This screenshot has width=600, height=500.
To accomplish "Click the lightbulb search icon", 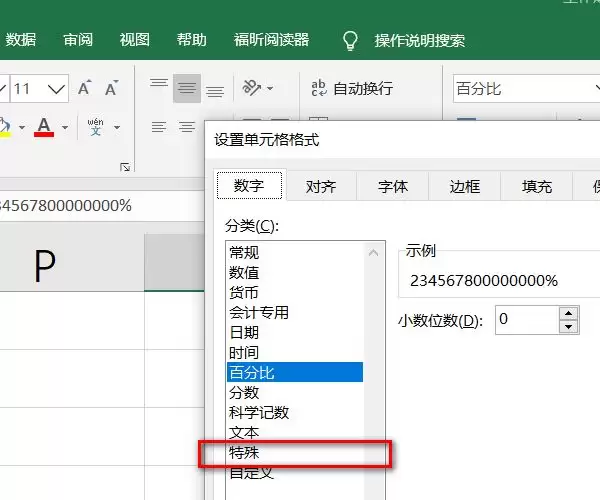I will [x=350, y=41].
